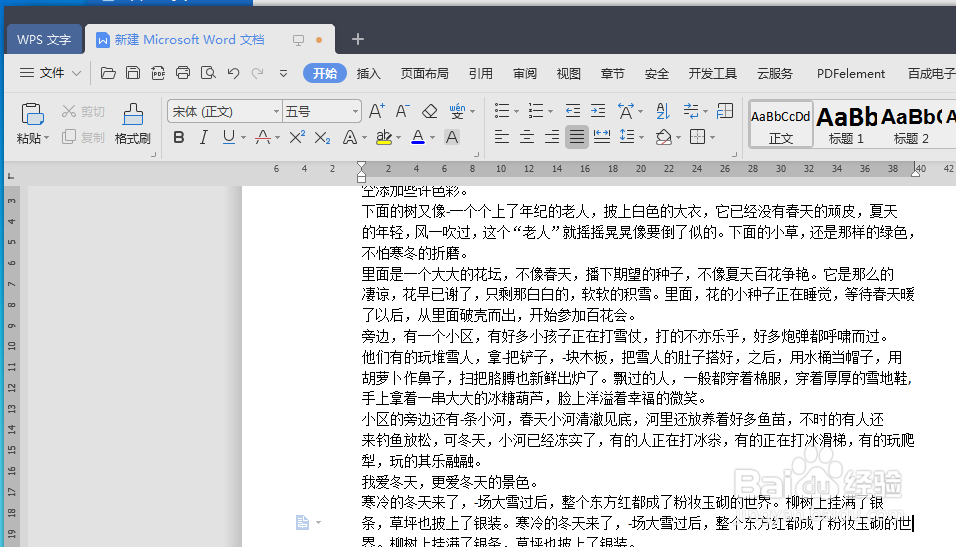Switch to the WPS 文字 home tab
Image resolution: width=956 pixels, height=547 pixels.
[x=44, y=40]
